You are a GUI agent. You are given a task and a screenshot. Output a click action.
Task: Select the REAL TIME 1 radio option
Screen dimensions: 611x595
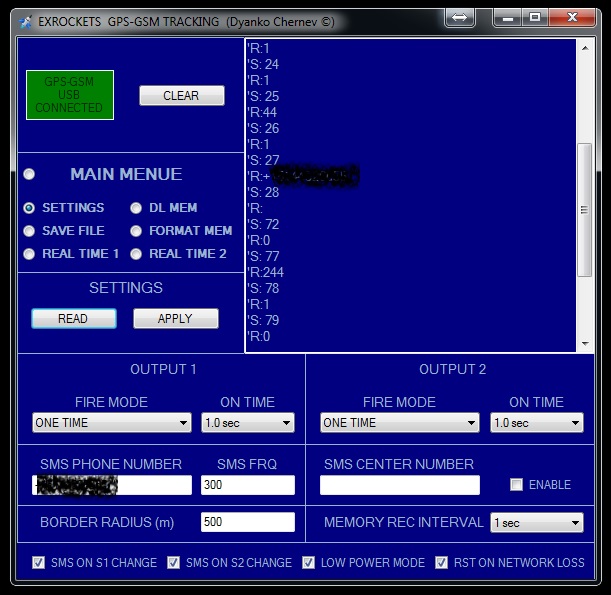tap(29, 254)
